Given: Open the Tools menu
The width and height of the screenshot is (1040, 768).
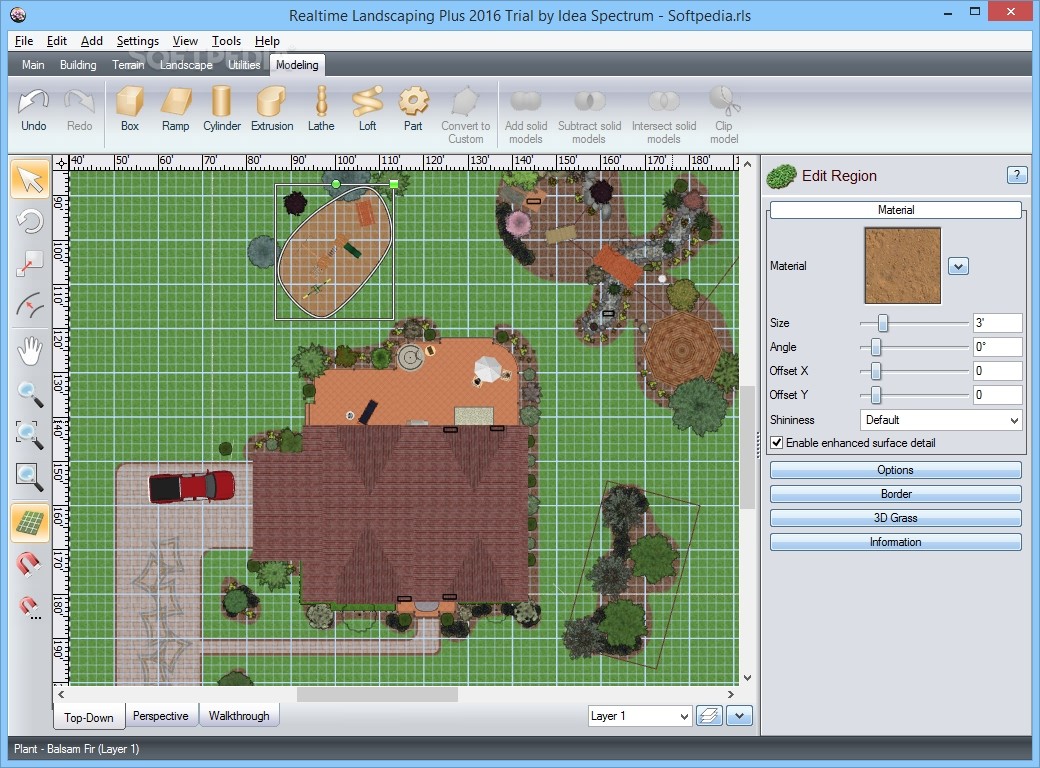Looking at the screenshot, I should coord(226,40).
